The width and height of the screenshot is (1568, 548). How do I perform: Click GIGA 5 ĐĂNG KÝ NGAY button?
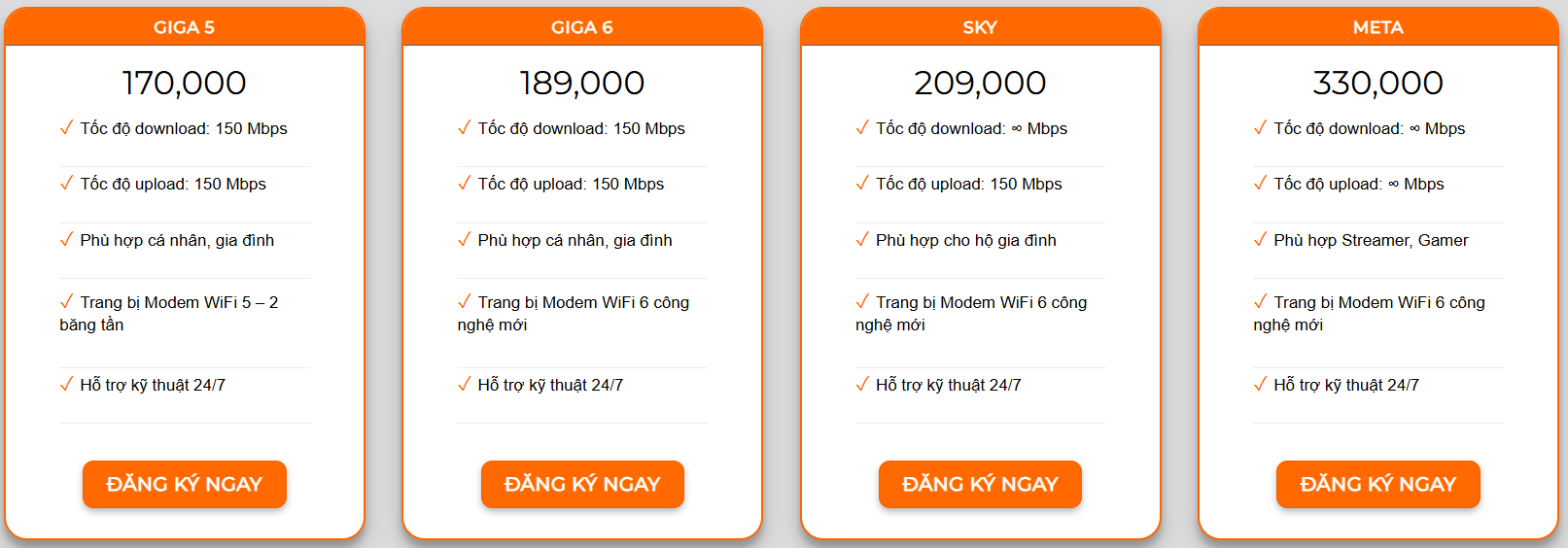click(184, 484)
